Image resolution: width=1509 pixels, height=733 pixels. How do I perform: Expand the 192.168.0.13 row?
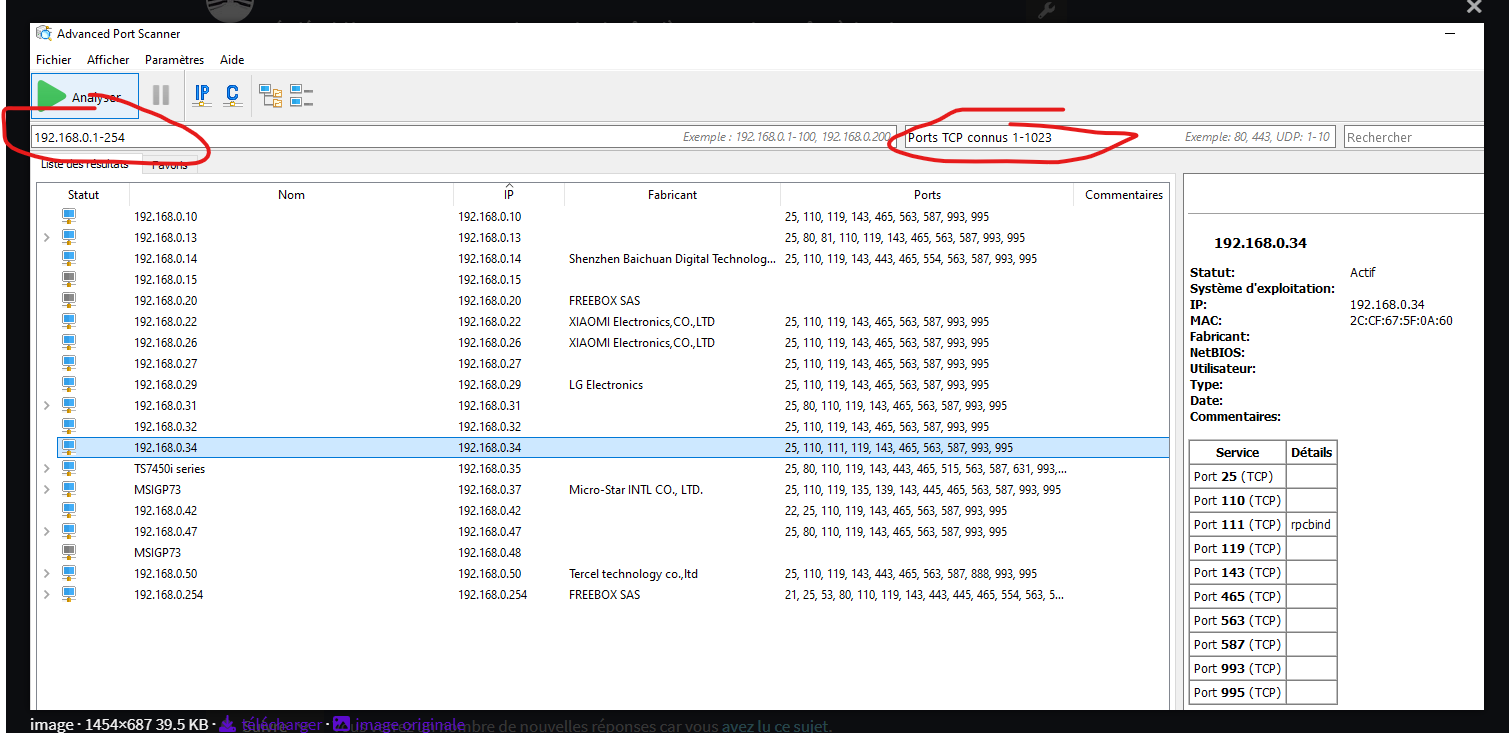(x=47, y=238)
